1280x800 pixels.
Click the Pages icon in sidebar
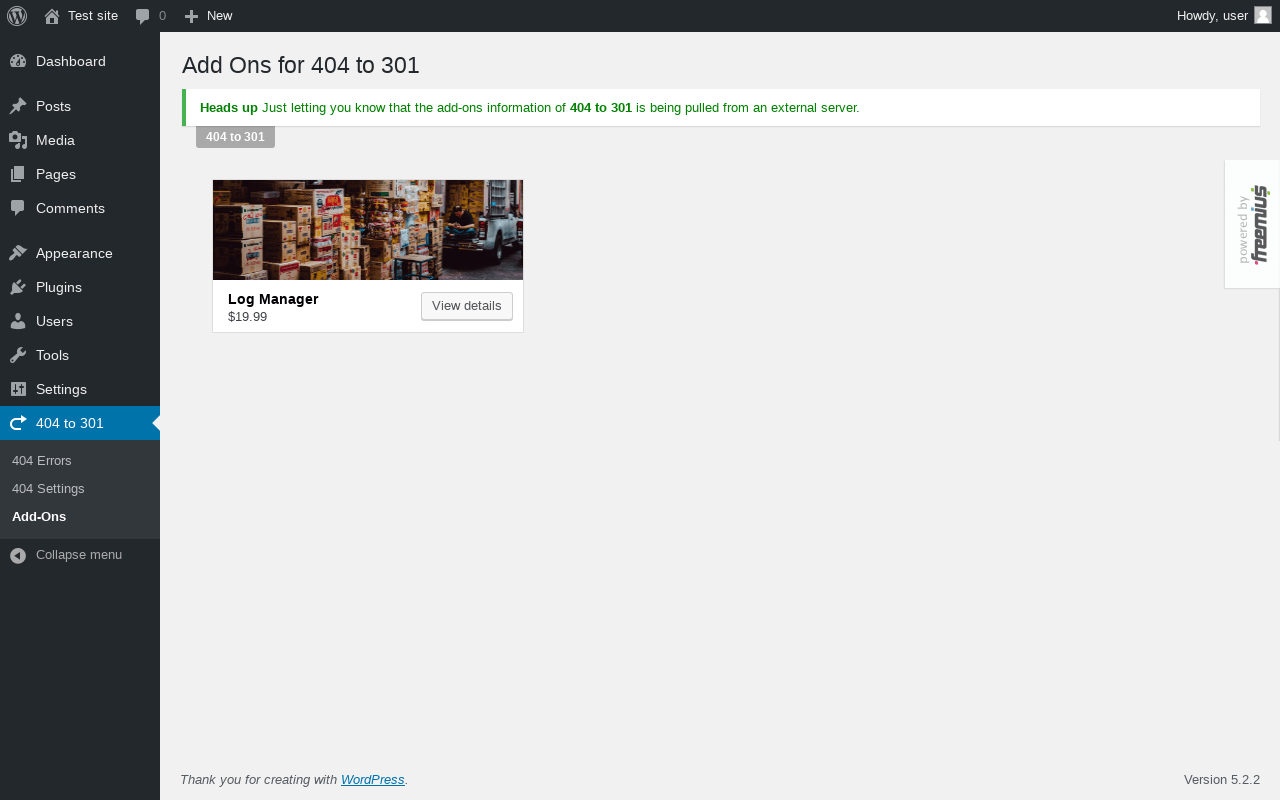pos(18,174)
